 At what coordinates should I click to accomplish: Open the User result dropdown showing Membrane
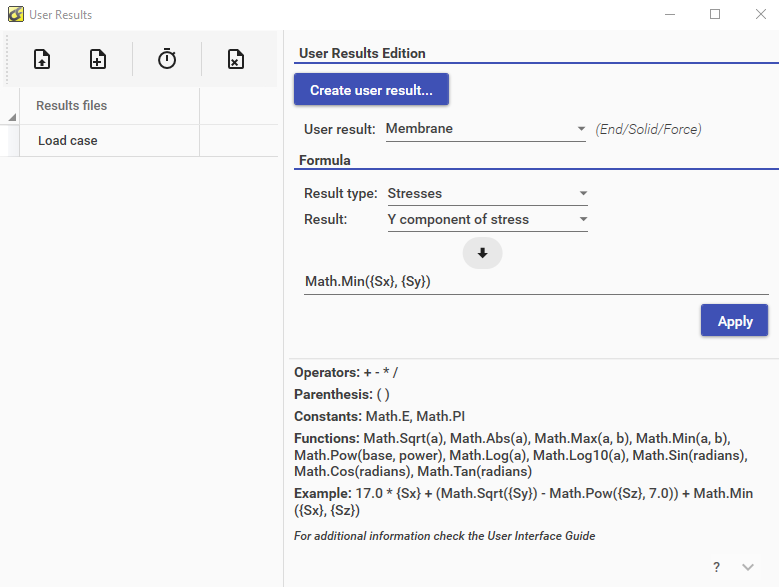click(486, 129)
